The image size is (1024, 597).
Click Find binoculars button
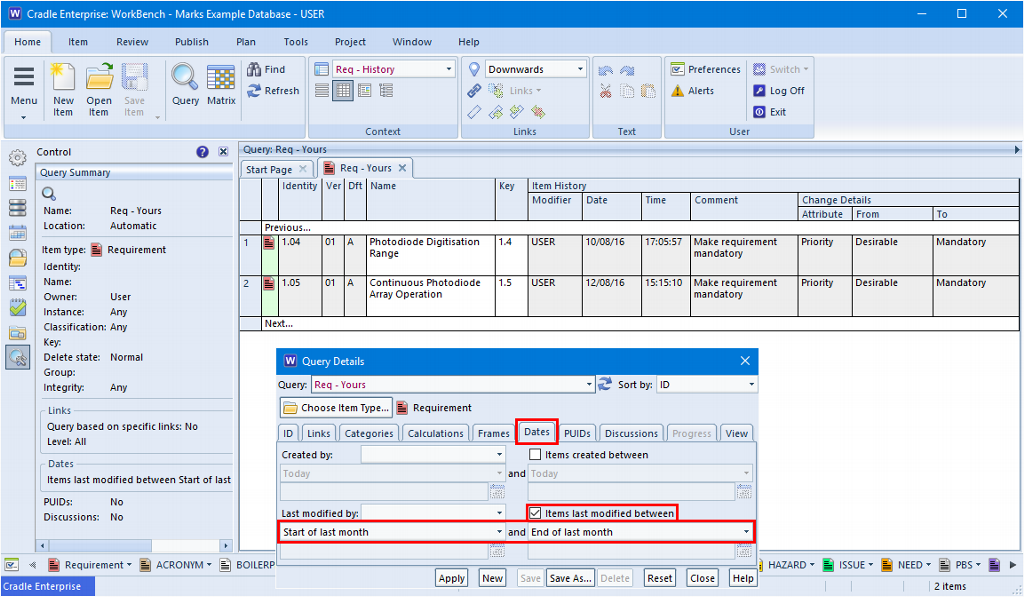point(266,69)
